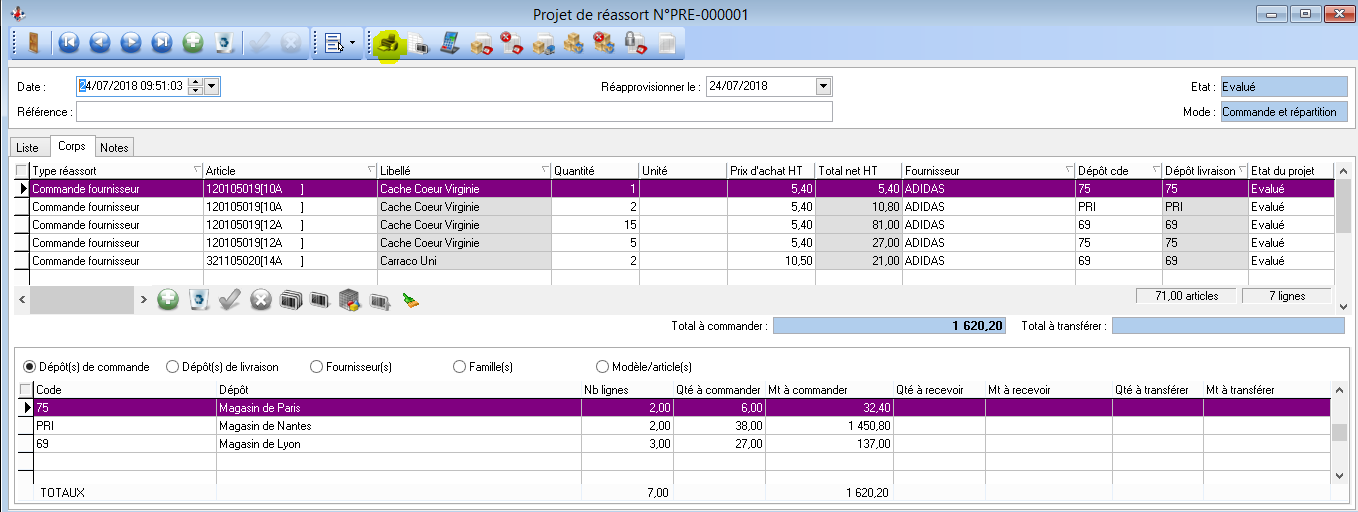Screen dimensions: 1358x512
Task: Open the Type réassort column filter
Action: (196, 170)
